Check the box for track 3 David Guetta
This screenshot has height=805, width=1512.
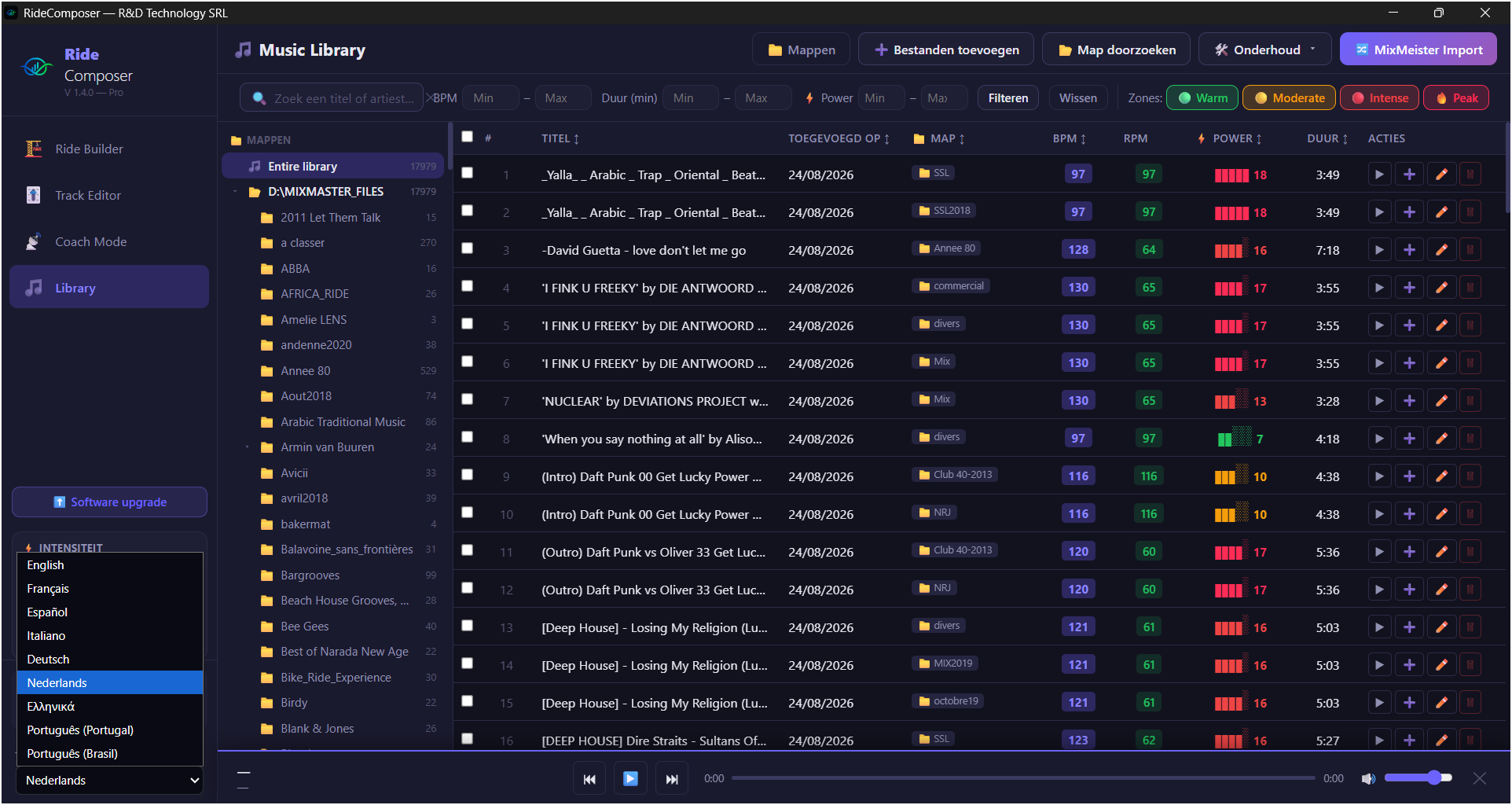[467, 248]
